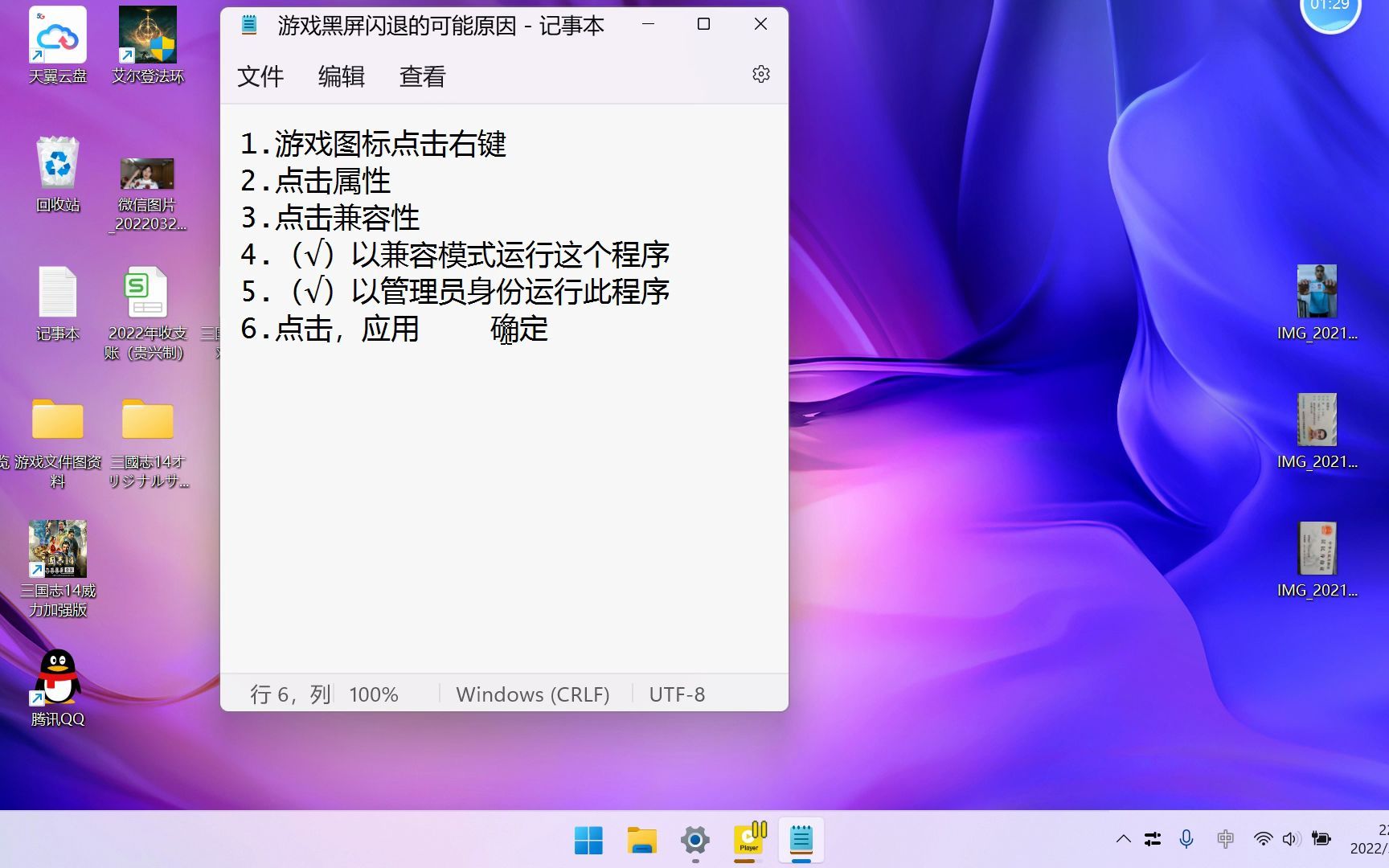The width and height of the screenshot is (1389, 868).
Task: Click the microphone tray icon
Action: point(1186,839)
